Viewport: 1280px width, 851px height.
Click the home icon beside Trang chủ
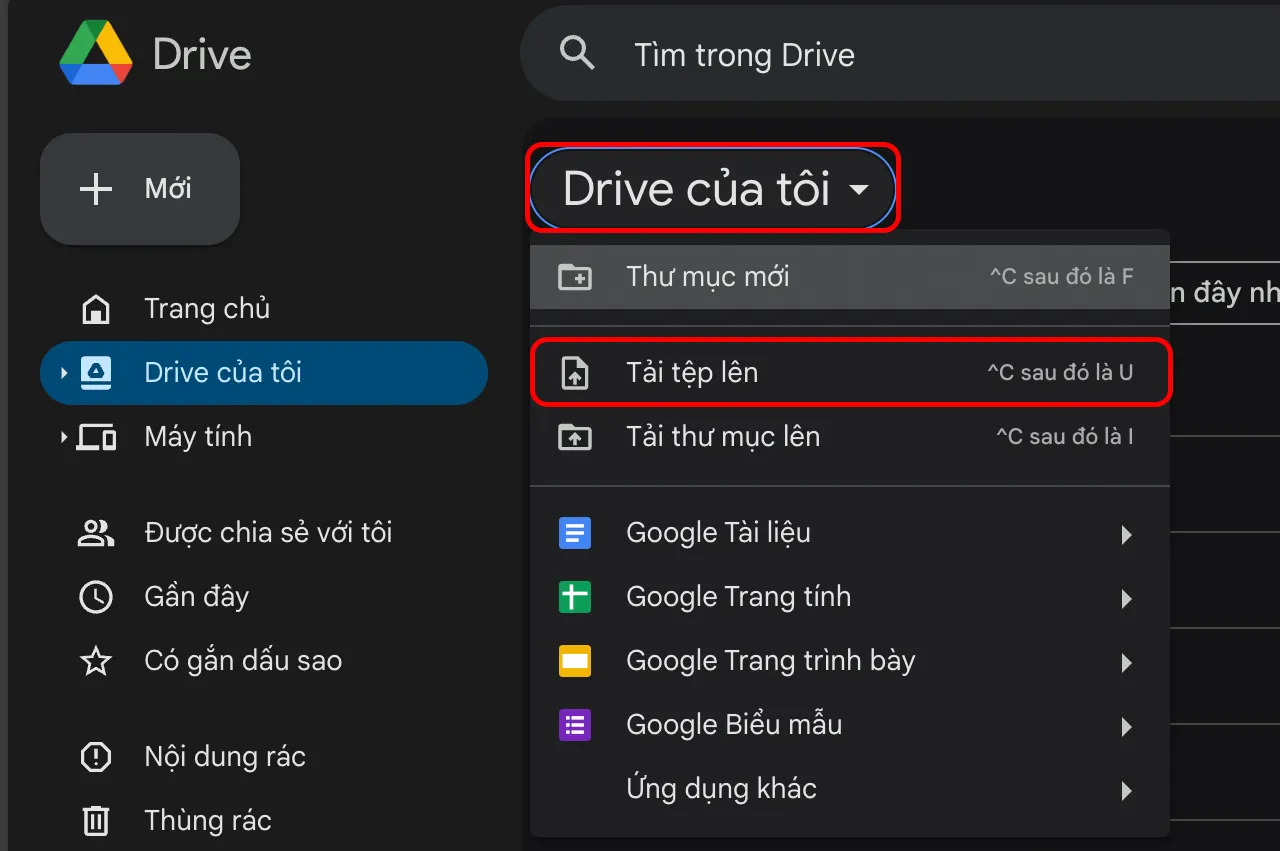pos(95,309)
